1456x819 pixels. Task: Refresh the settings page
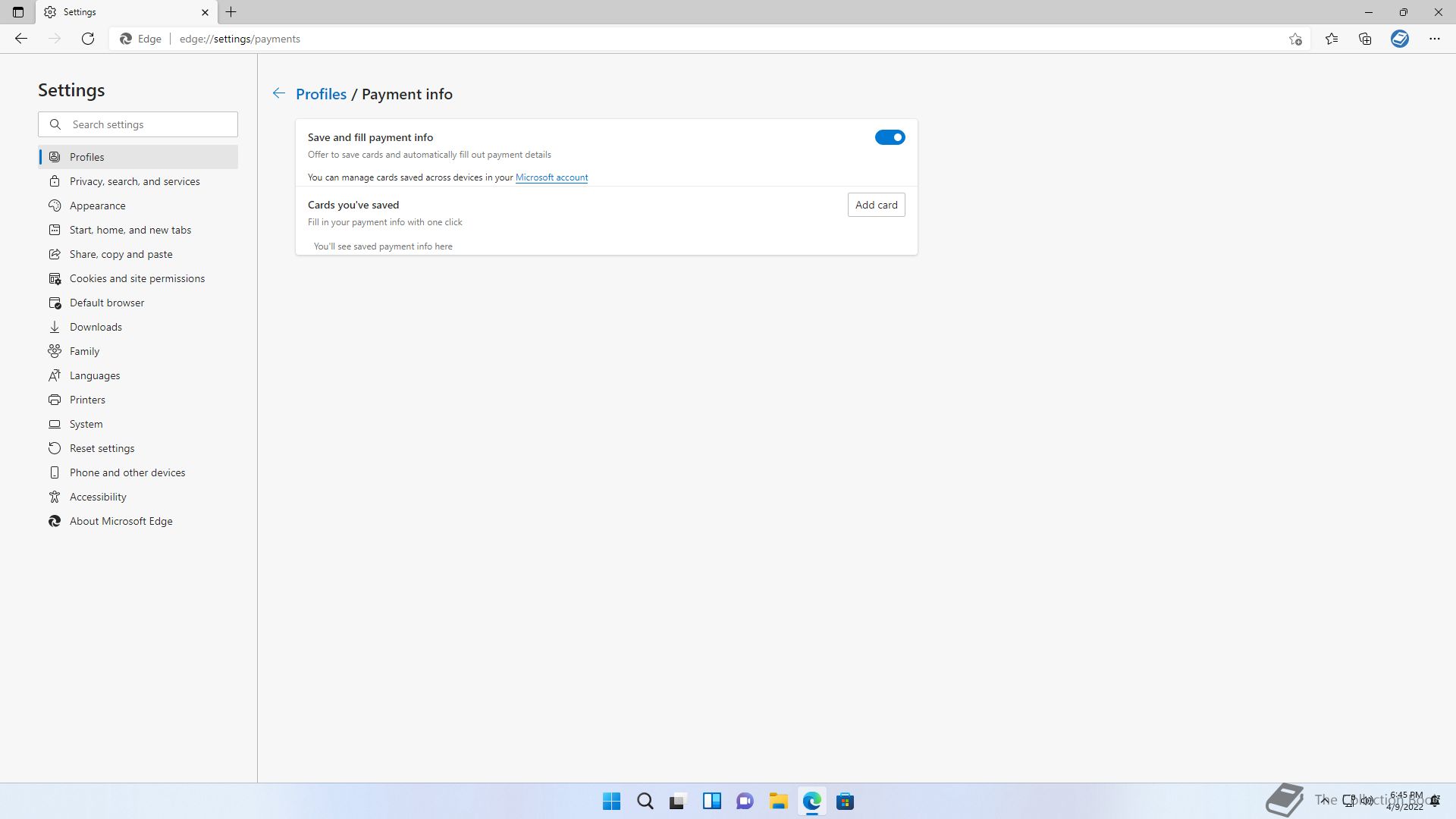[x=88, y=39]
